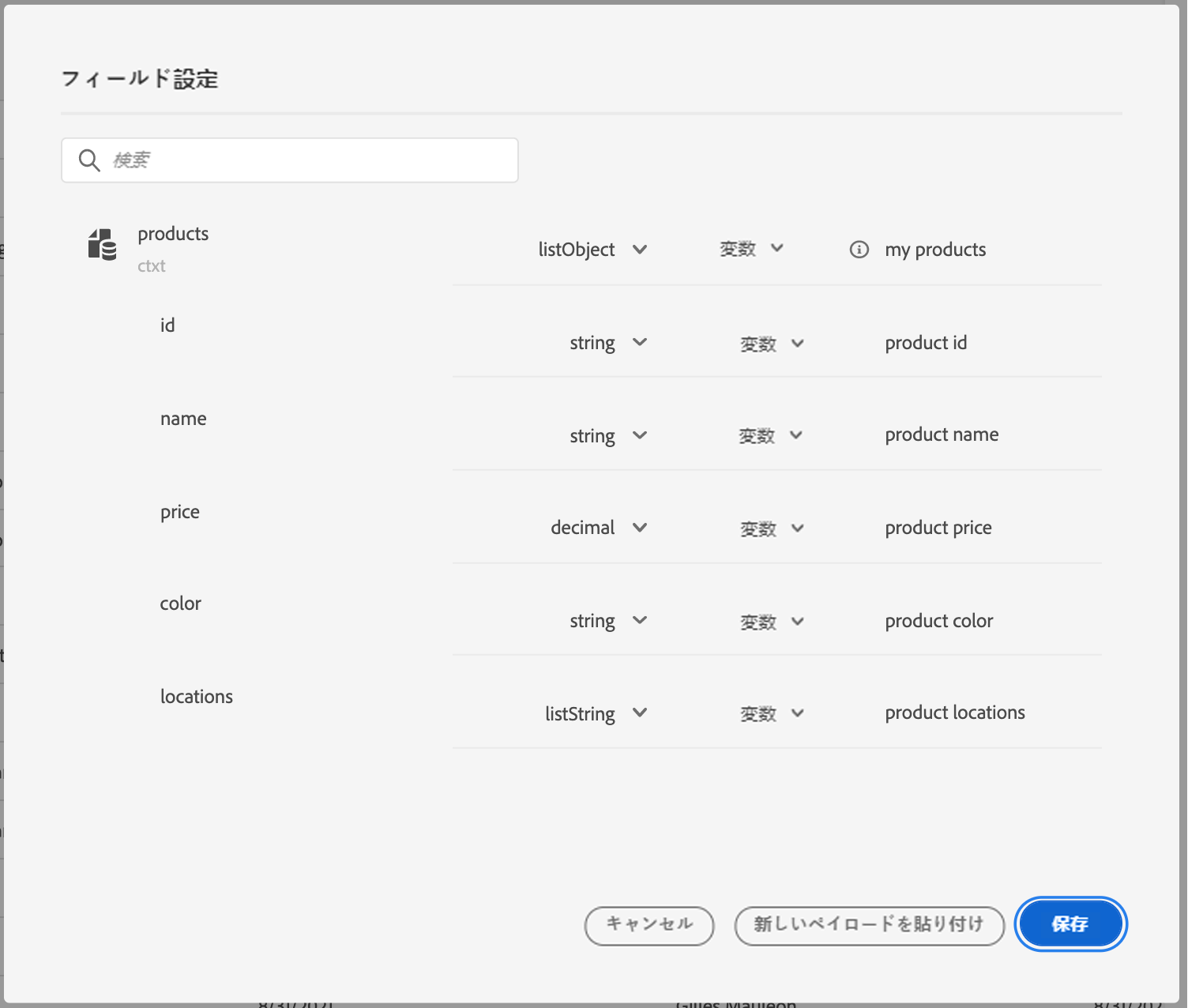Click the 保存 save button
1188x1008 pixels.
coord(1070,924)
